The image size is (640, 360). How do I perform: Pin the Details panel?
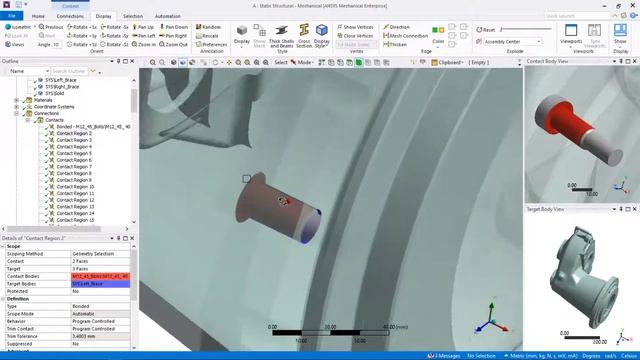pos(118,238)
